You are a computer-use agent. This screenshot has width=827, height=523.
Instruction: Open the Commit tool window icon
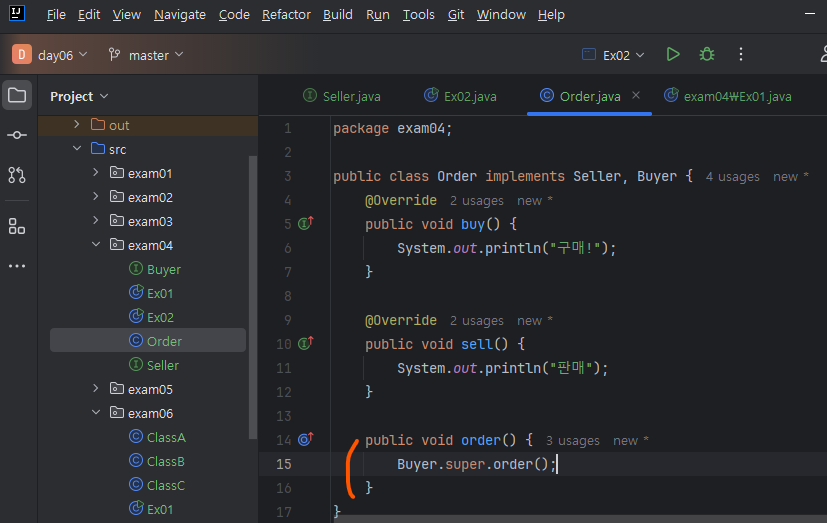click(x=17, y=135)
